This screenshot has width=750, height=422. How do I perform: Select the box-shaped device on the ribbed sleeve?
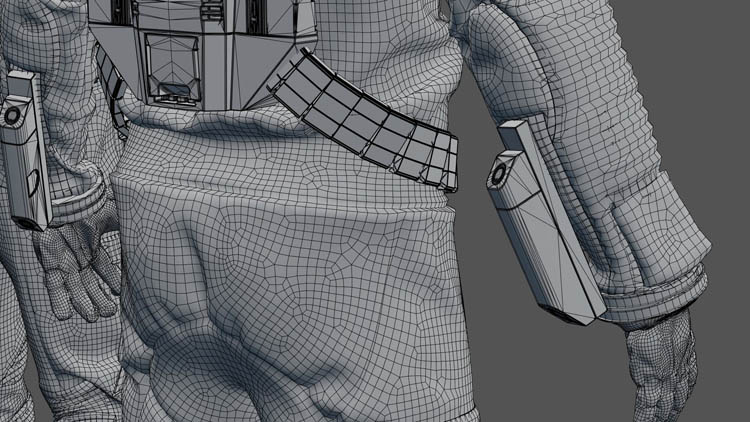pos(545,235)
